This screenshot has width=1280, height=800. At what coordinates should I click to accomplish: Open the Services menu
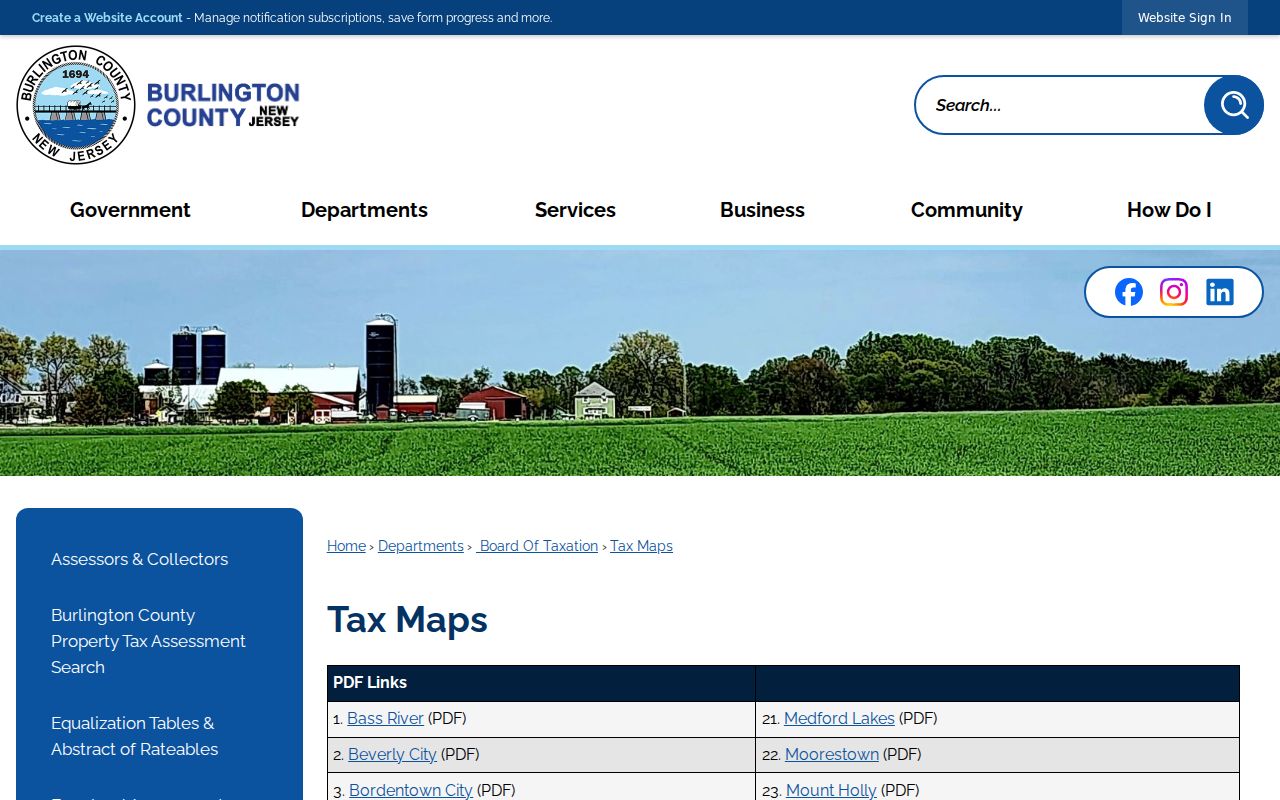coord(575,210)
